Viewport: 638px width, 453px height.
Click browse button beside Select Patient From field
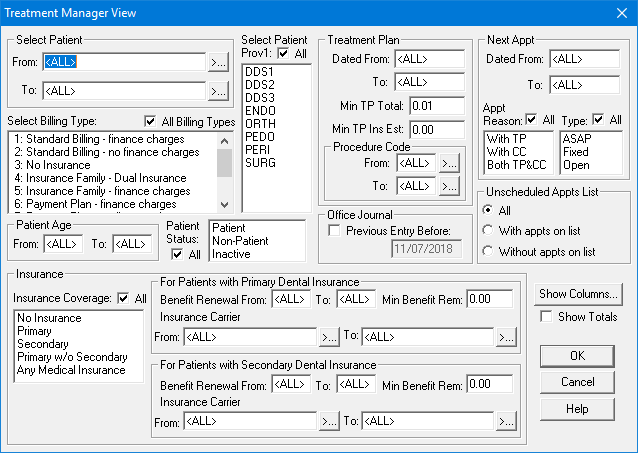click(x=218, y=62)
